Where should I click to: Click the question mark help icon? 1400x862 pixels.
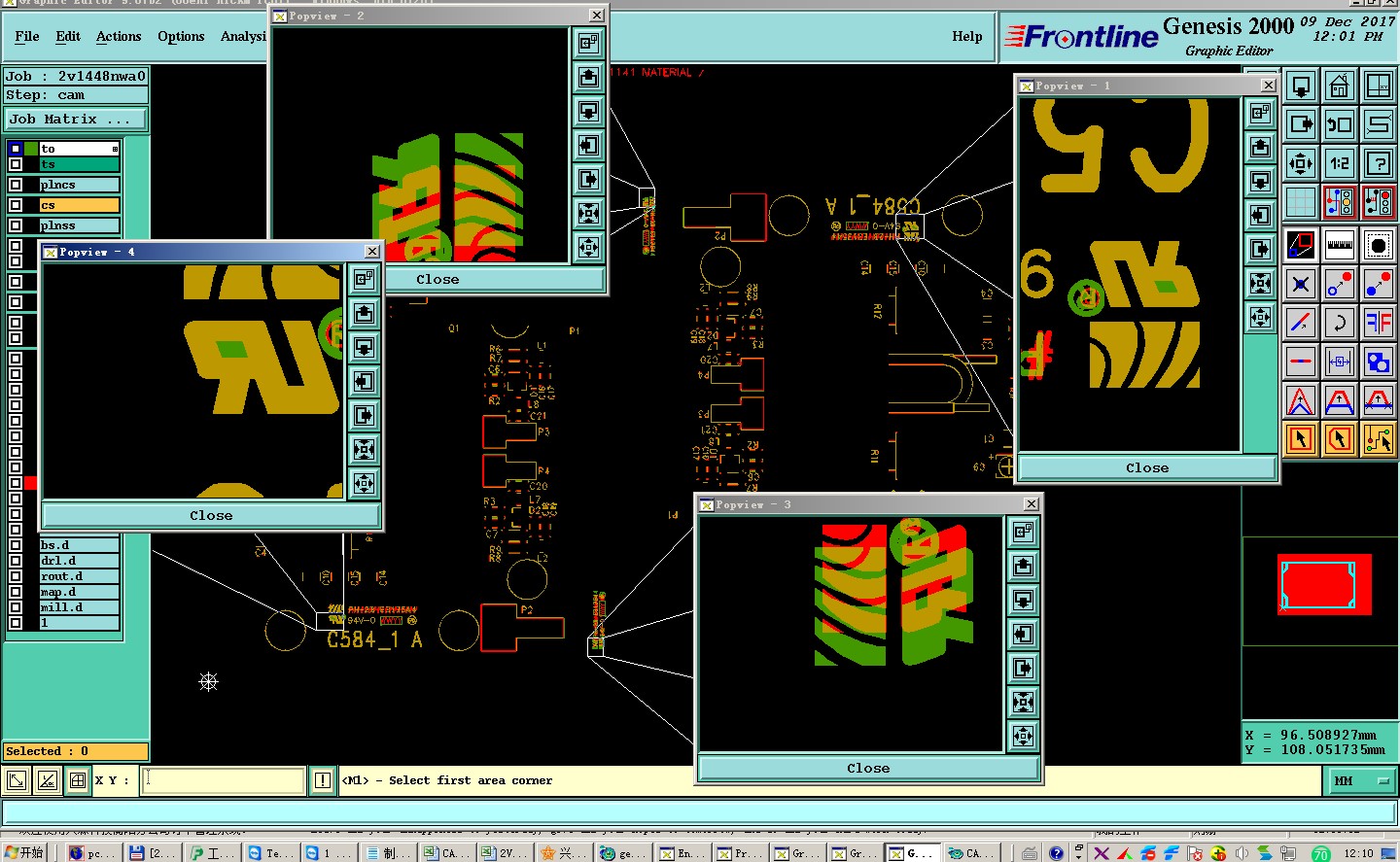[1378, 163]
